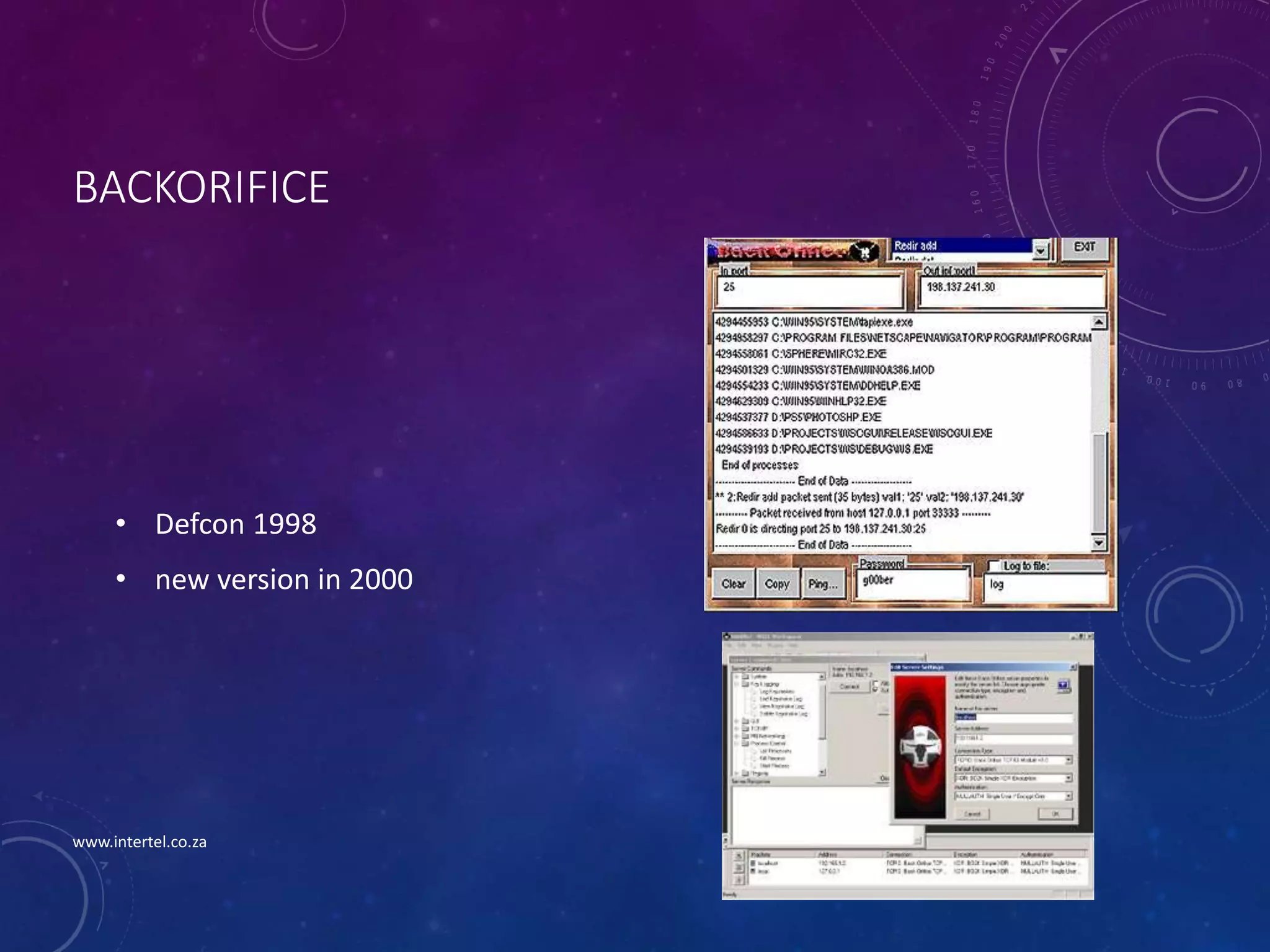The height and width of the screenshot is (952, 1270).
Task: Select Kill Process command in tree
Action: tap(773, 759)
